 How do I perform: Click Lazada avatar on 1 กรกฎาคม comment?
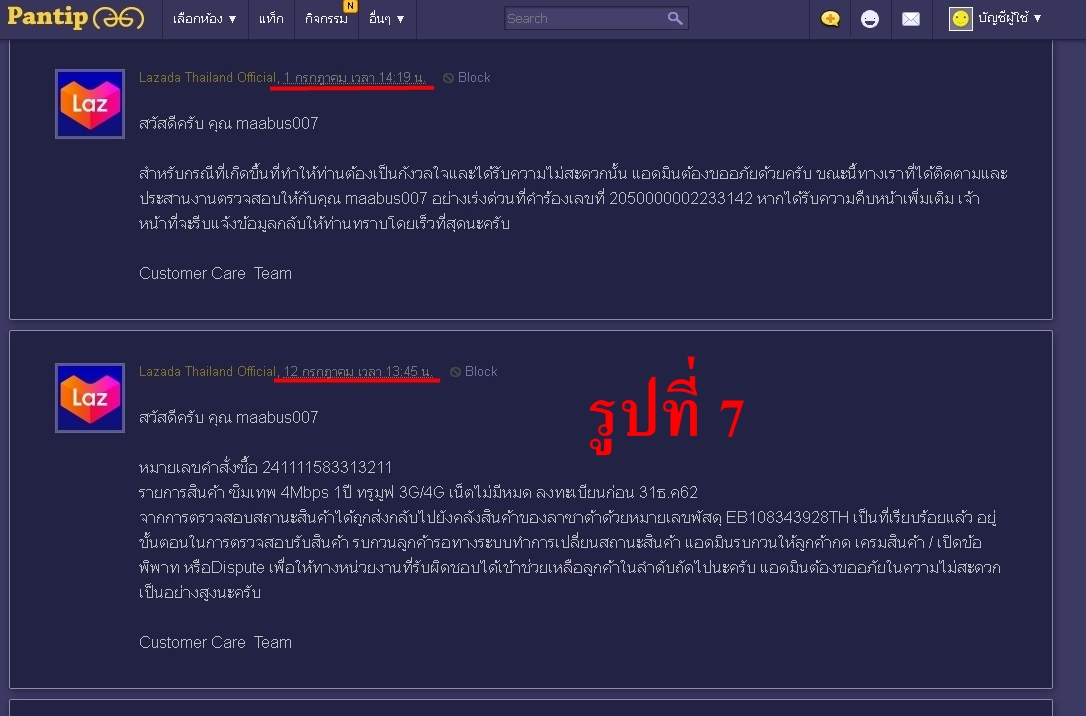pyautogui.click(x=90, y=104)
